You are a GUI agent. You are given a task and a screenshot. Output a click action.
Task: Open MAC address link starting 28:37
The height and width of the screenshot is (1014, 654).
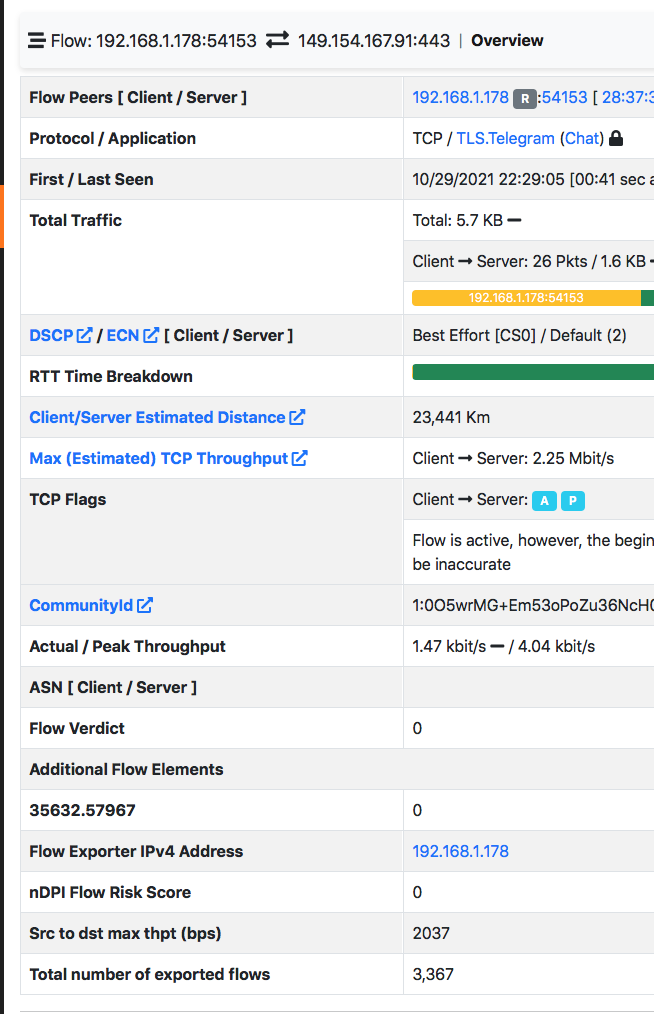click(x=627, y=98)
